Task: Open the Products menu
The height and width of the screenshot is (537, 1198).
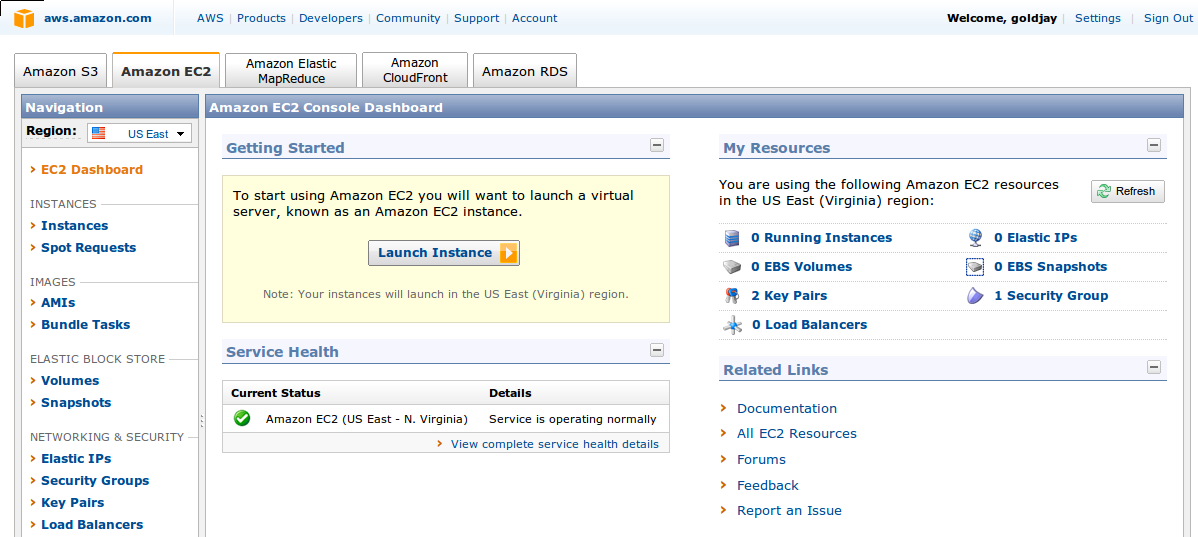Action: (261, 18)
